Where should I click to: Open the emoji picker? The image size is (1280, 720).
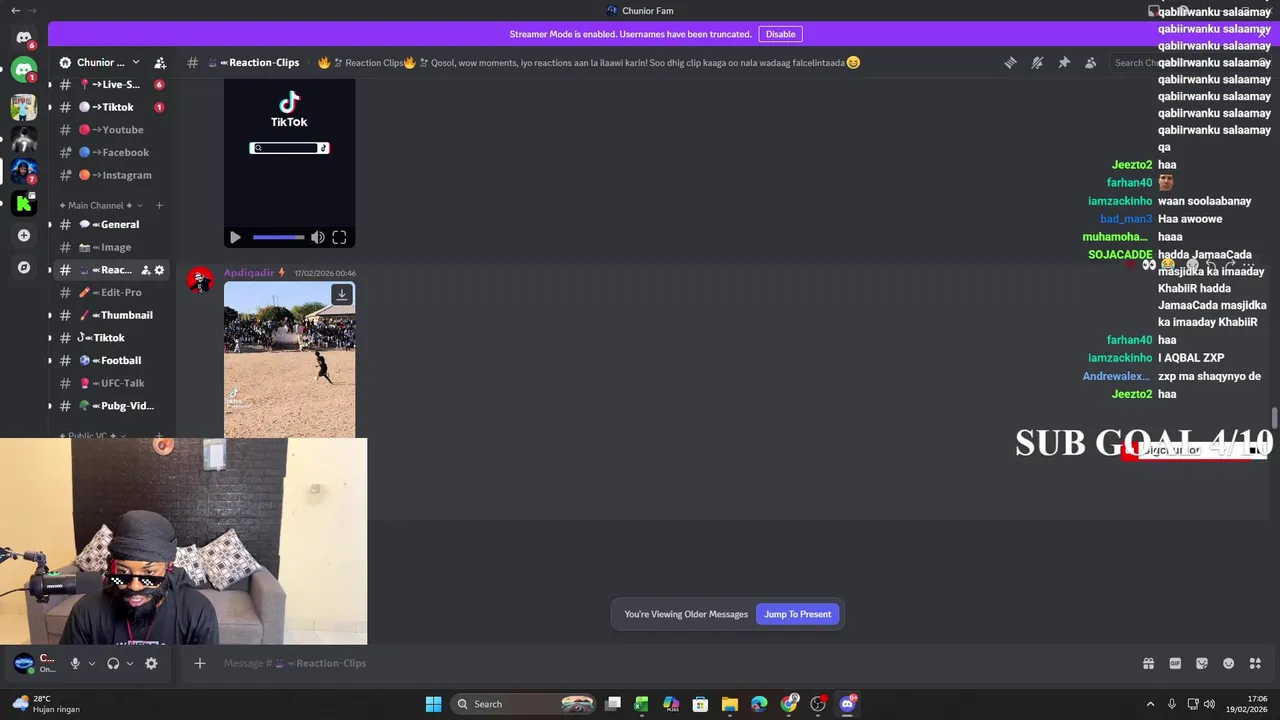point(1229,663)
